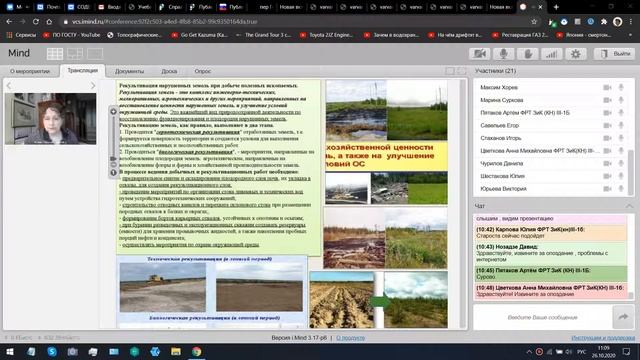Select the grid video layout icon
640x360 pixels.
(55, 53)
